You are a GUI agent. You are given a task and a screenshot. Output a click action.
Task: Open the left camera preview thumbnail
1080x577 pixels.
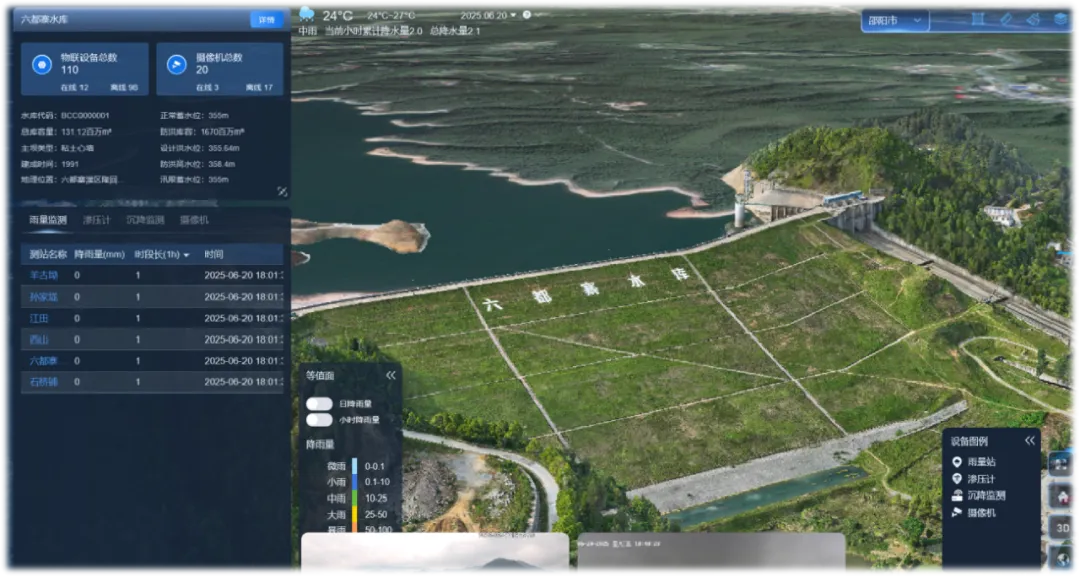pos(434,555)
